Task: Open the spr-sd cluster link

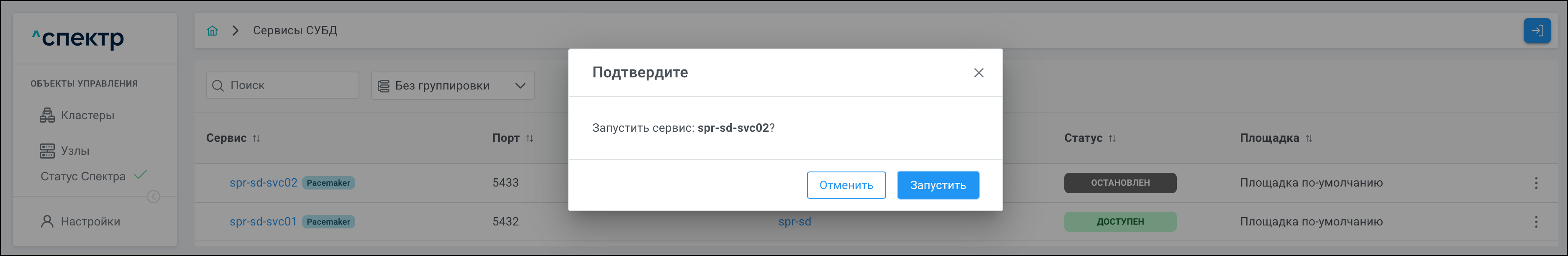Action: 794,222
